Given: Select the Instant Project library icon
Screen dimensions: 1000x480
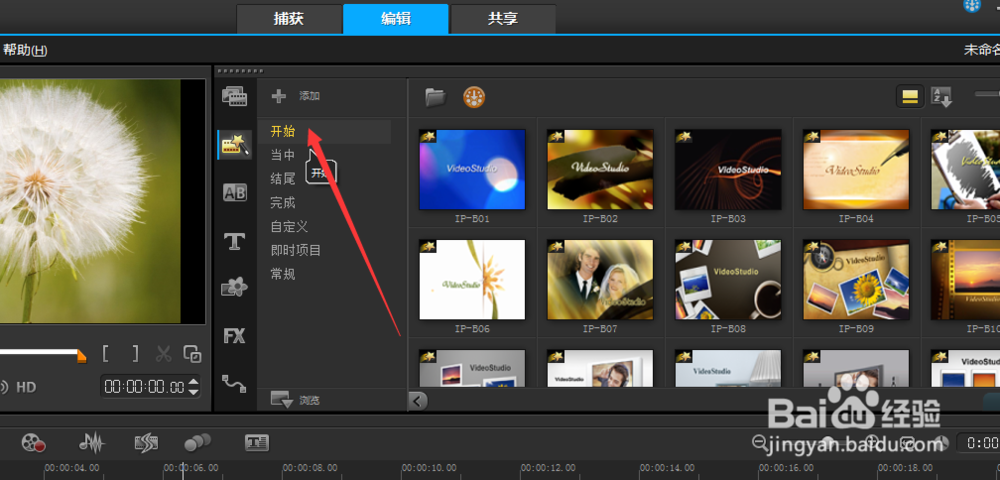Looking at the screenshot, I should pos(234,145).
